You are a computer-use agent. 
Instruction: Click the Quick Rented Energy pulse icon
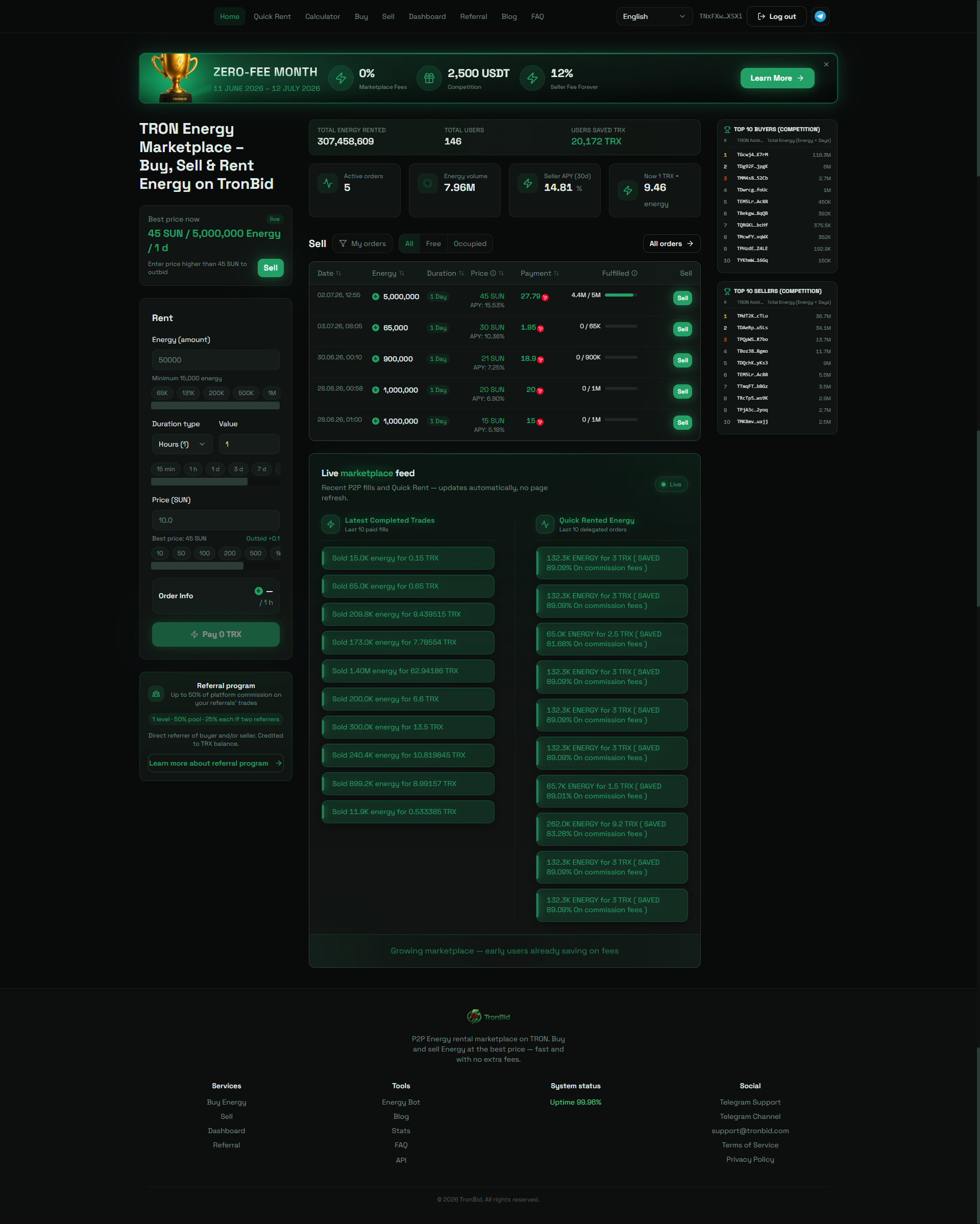pyautogui.click(x=545, y=525)
